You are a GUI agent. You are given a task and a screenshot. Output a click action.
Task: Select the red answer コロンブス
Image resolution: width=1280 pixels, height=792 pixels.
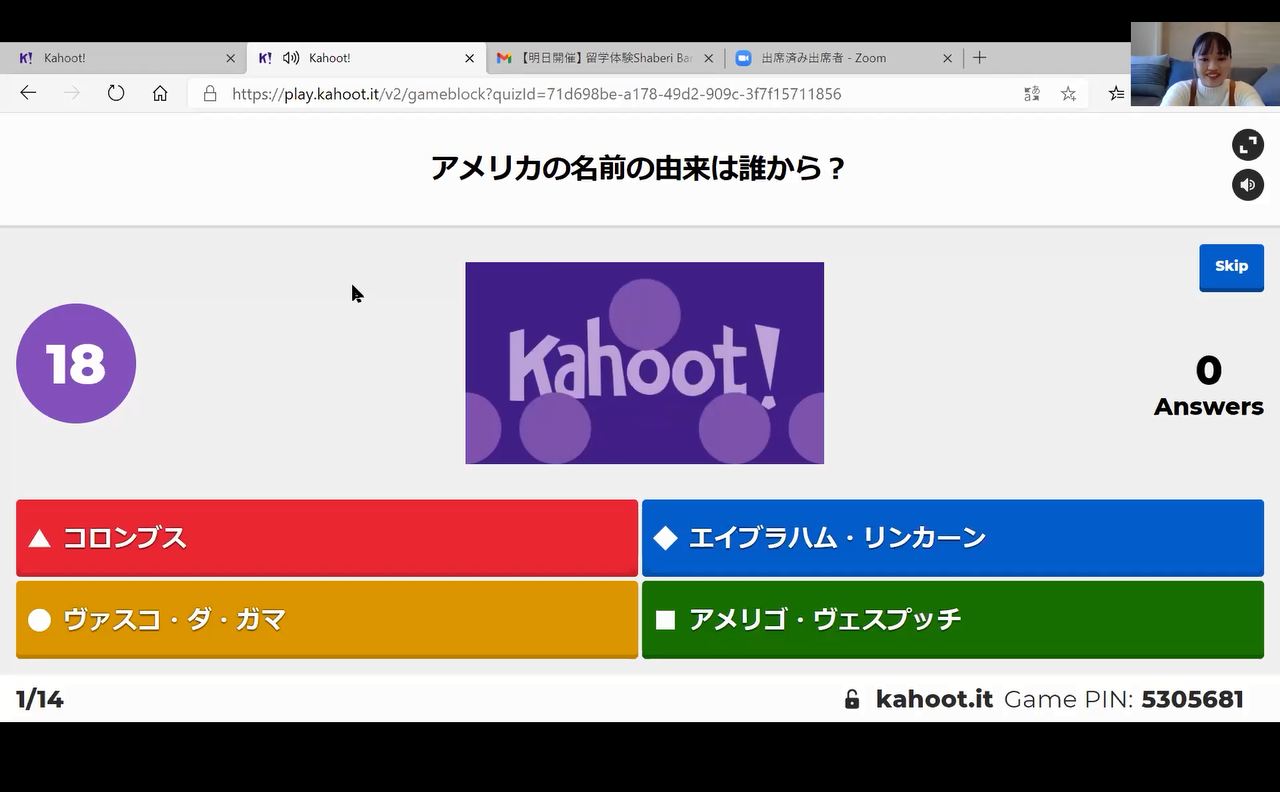(327, 538)
